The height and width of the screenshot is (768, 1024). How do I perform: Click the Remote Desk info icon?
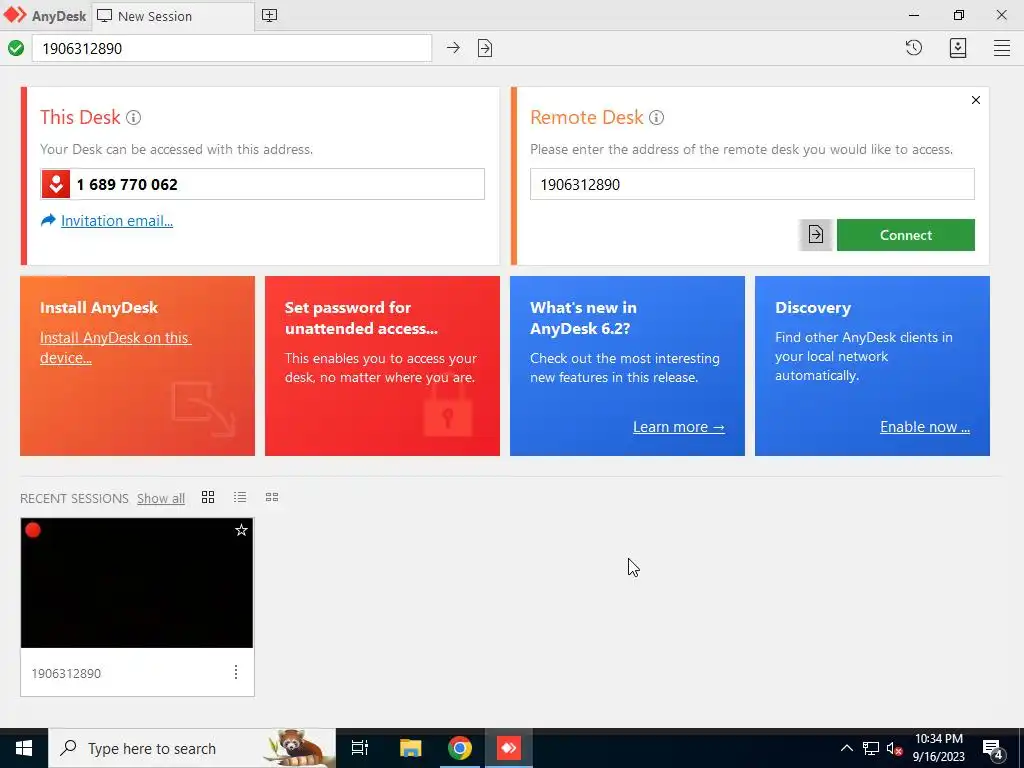(656, 118)
